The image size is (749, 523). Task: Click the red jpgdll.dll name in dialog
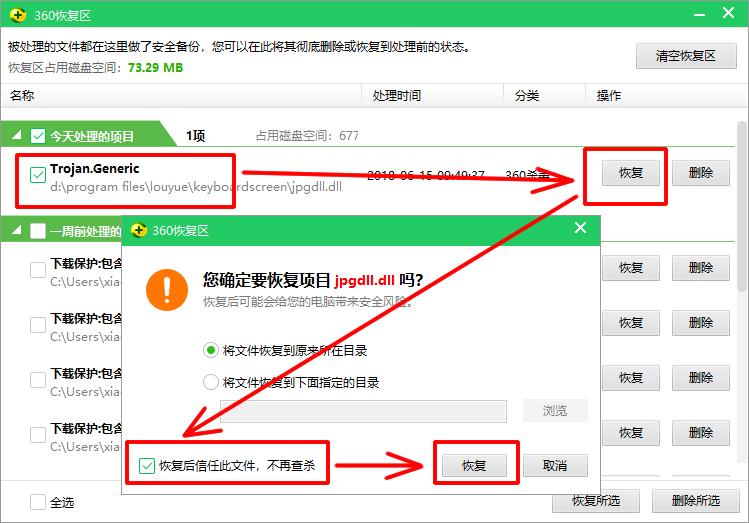pyautogui.click(x=364, y=280)
